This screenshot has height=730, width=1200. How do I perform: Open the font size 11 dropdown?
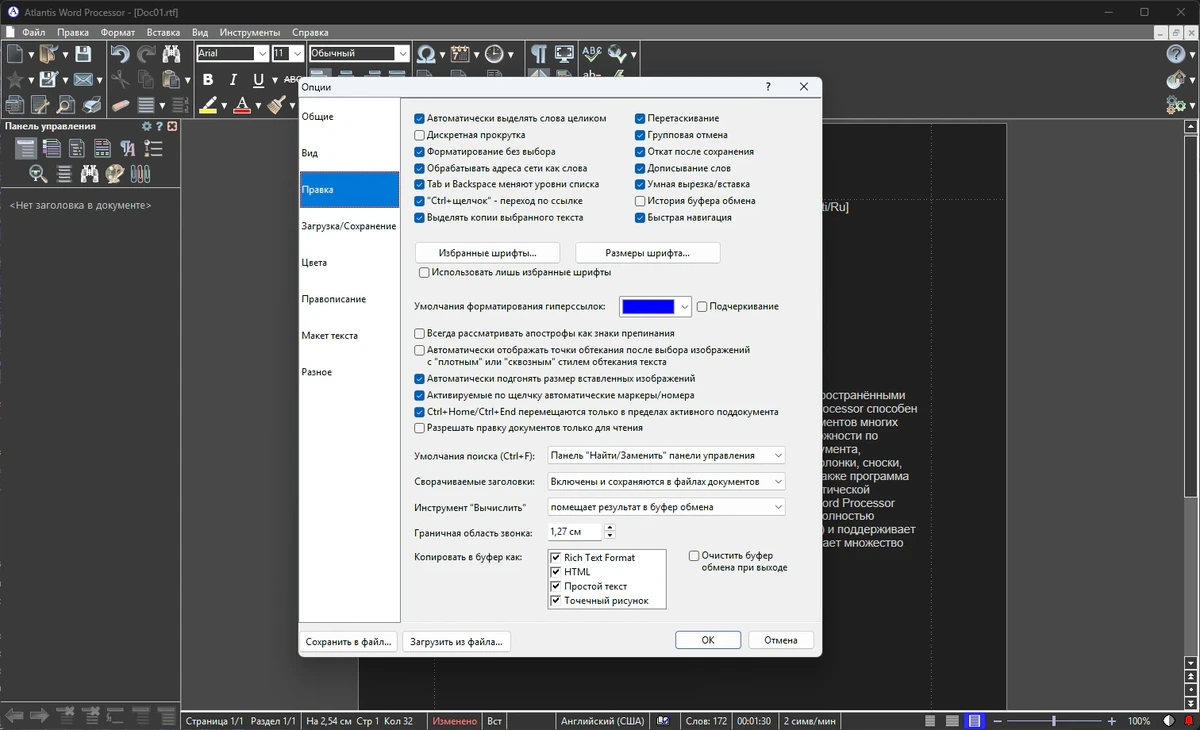pos(297,54)
